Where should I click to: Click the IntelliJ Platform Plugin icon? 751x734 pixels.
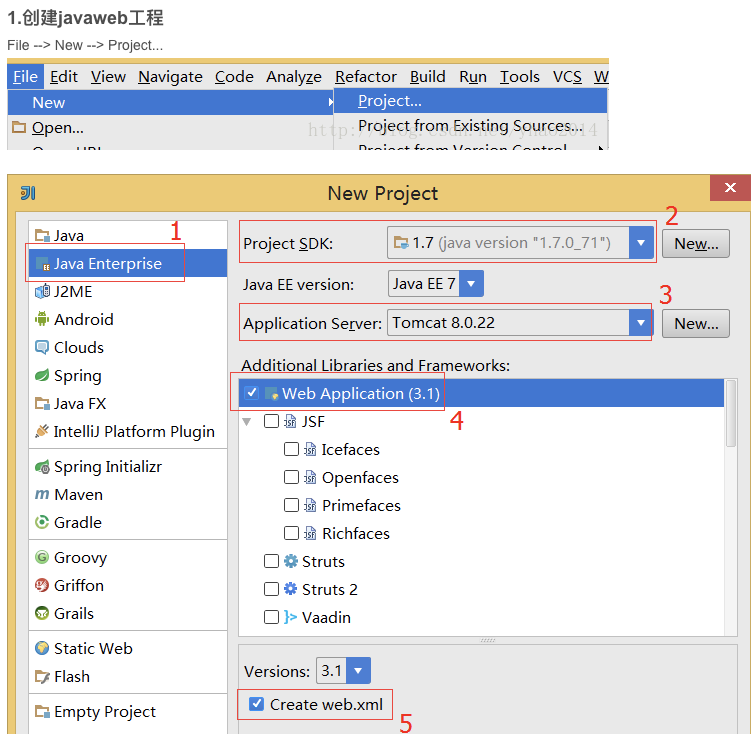click(42, 431)
